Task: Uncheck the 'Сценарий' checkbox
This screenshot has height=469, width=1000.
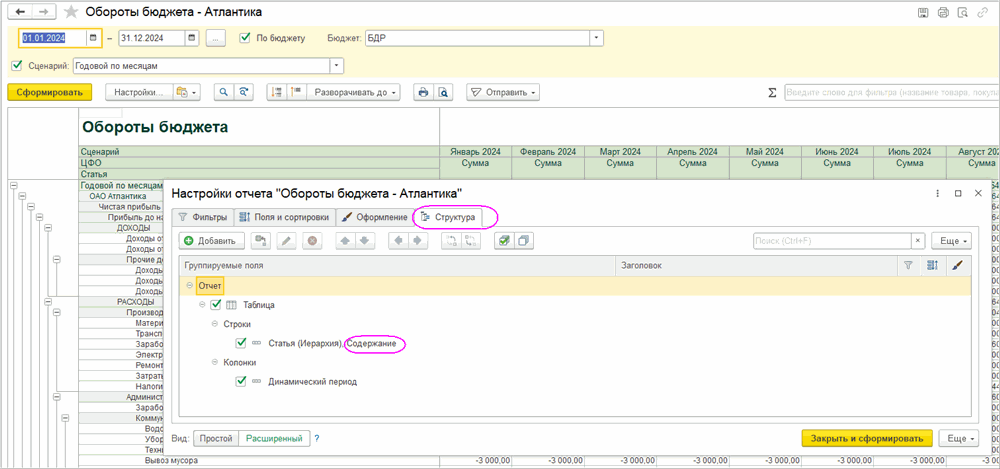Action: tap(16, 65)
